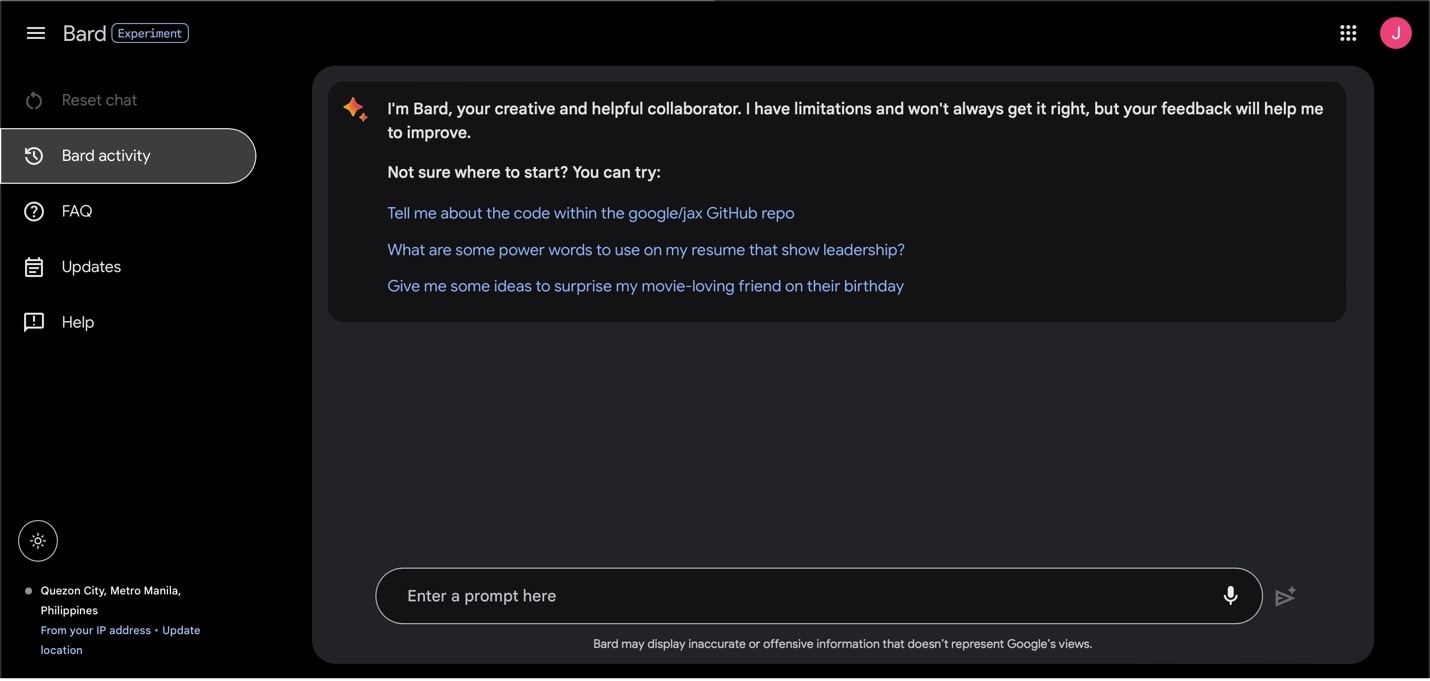Select Bard activity in sidebar

pyautogui.click(x=128, y=156)
